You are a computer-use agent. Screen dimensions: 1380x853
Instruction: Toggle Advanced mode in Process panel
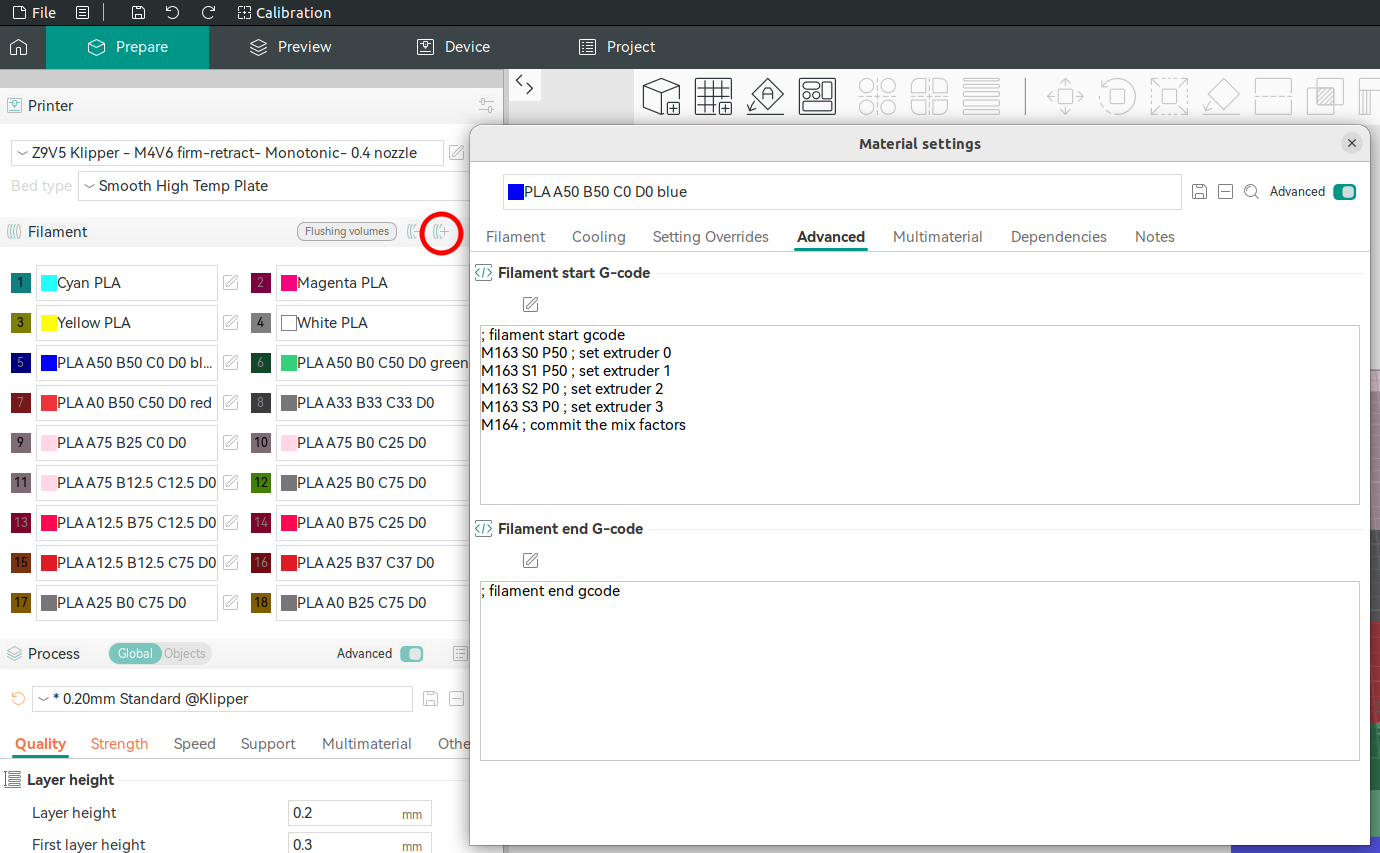[412, 654]
